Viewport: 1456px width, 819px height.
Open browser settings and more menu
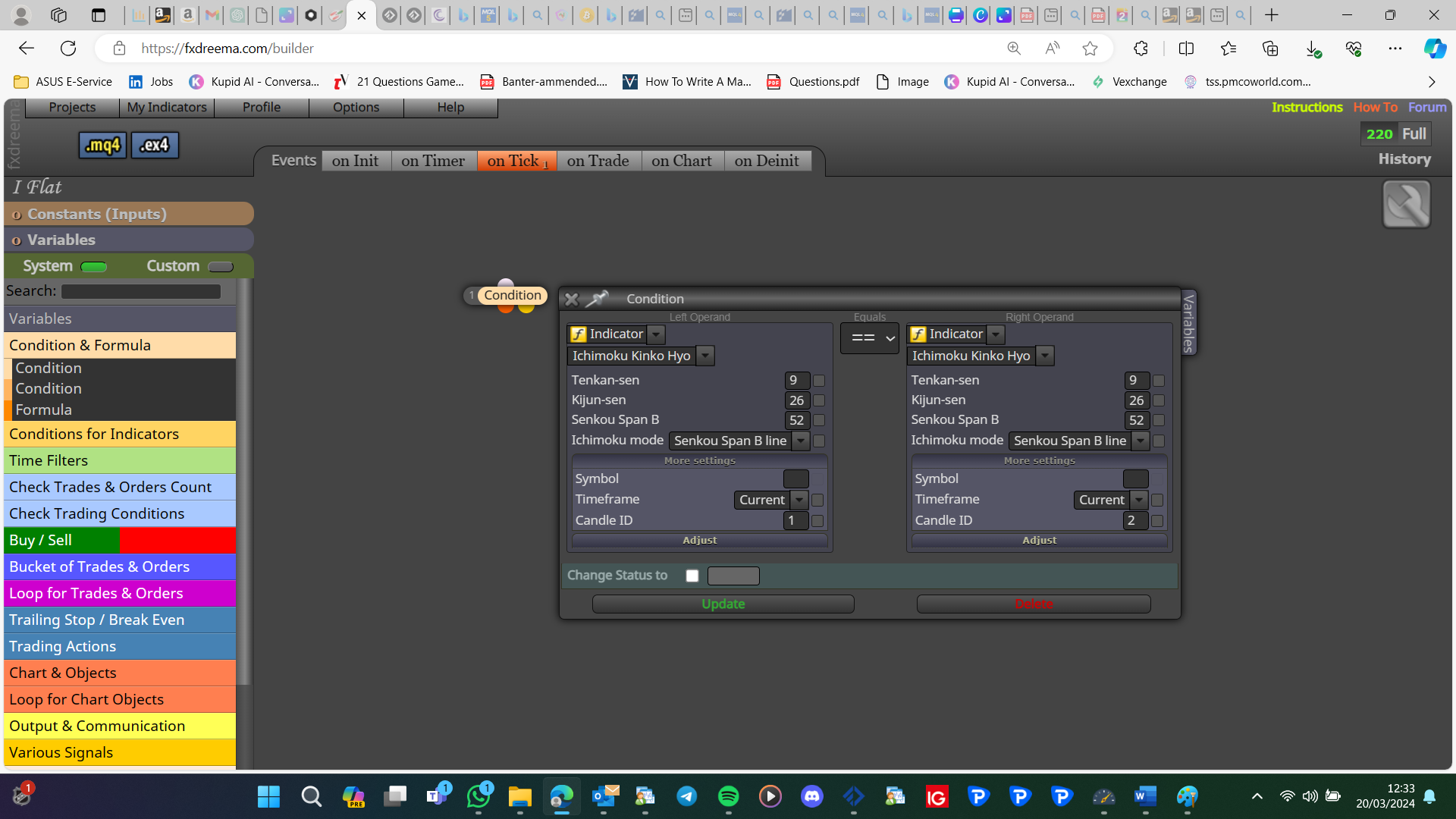pyautogui.click(x=1395, y=49)
